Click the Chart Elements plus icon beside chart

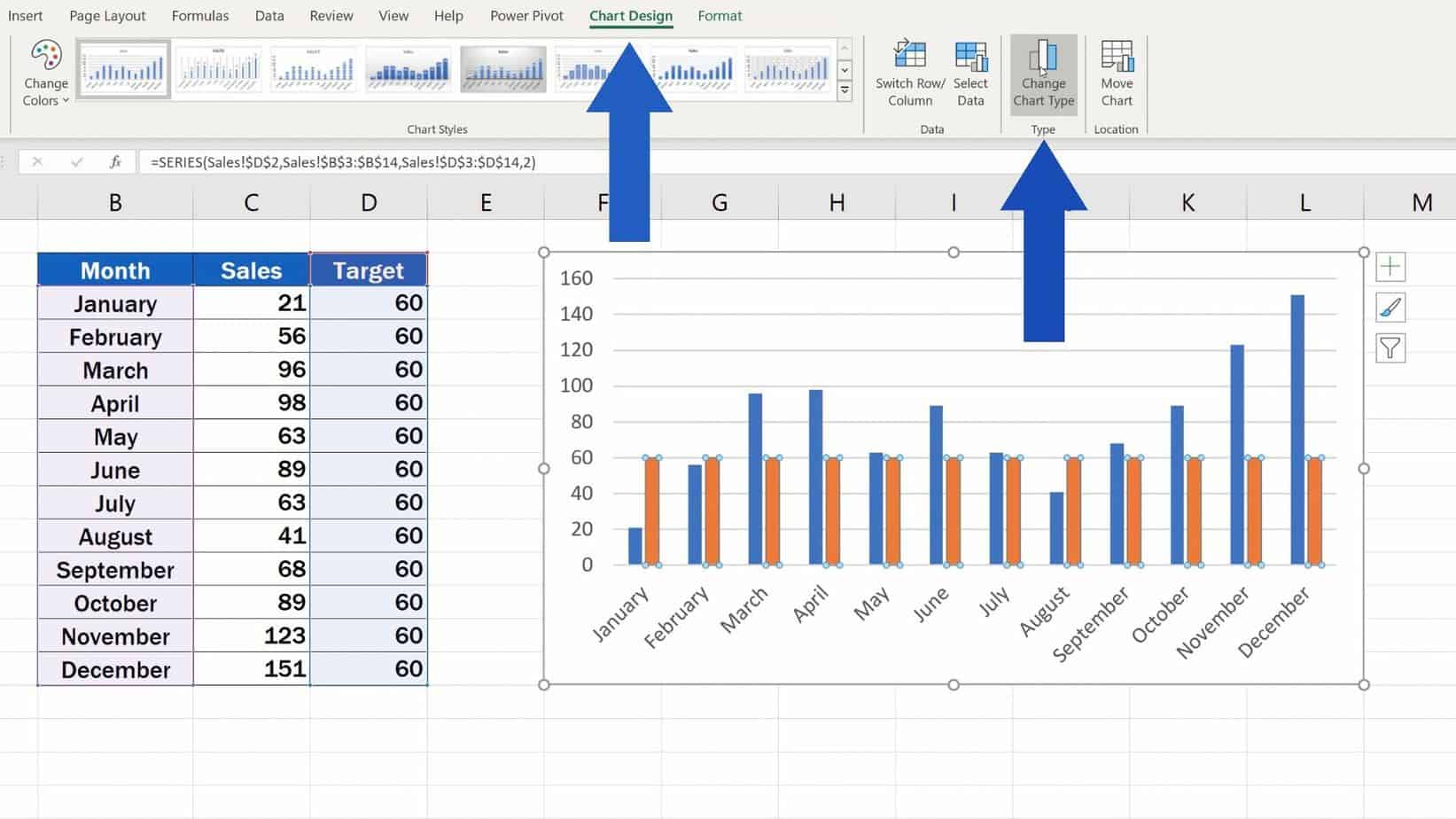[1390, 266]
